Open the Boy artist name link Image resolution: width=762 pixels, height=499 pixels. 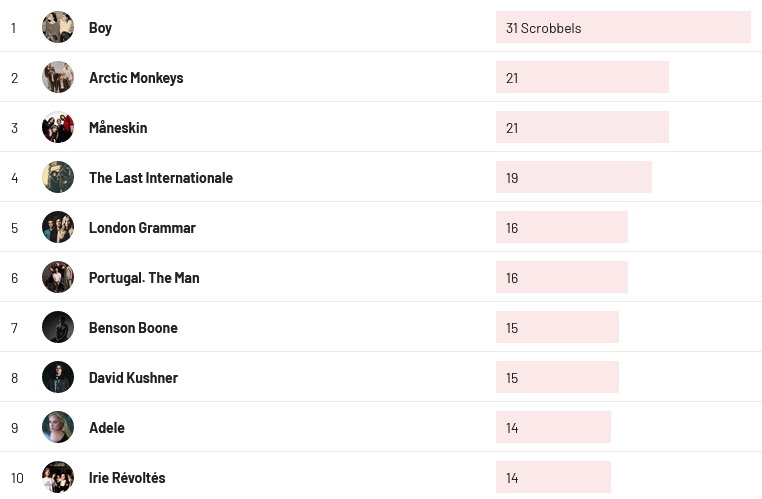(100, 28)
